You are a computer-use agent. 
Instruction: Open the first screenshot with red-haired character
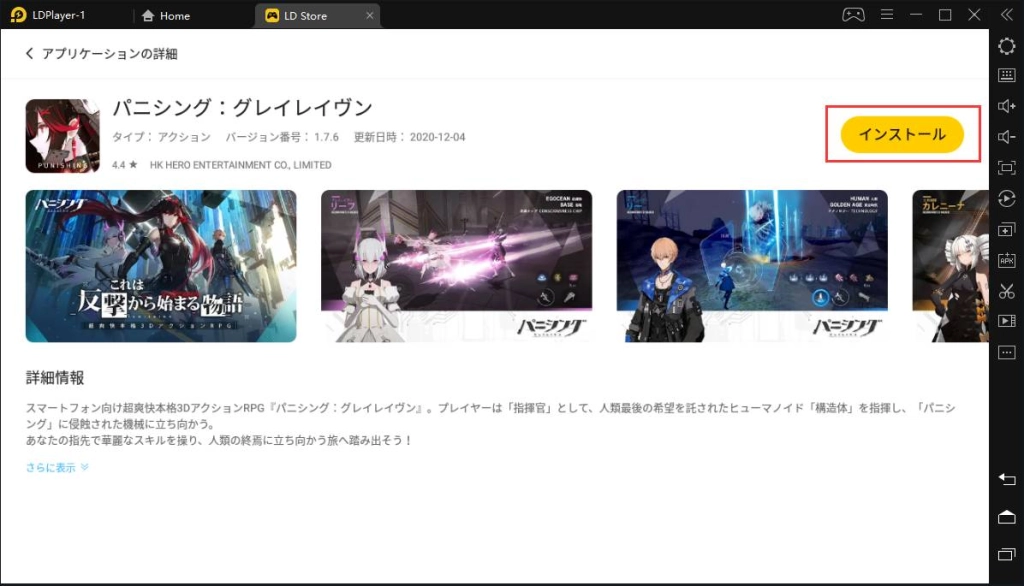161,266
